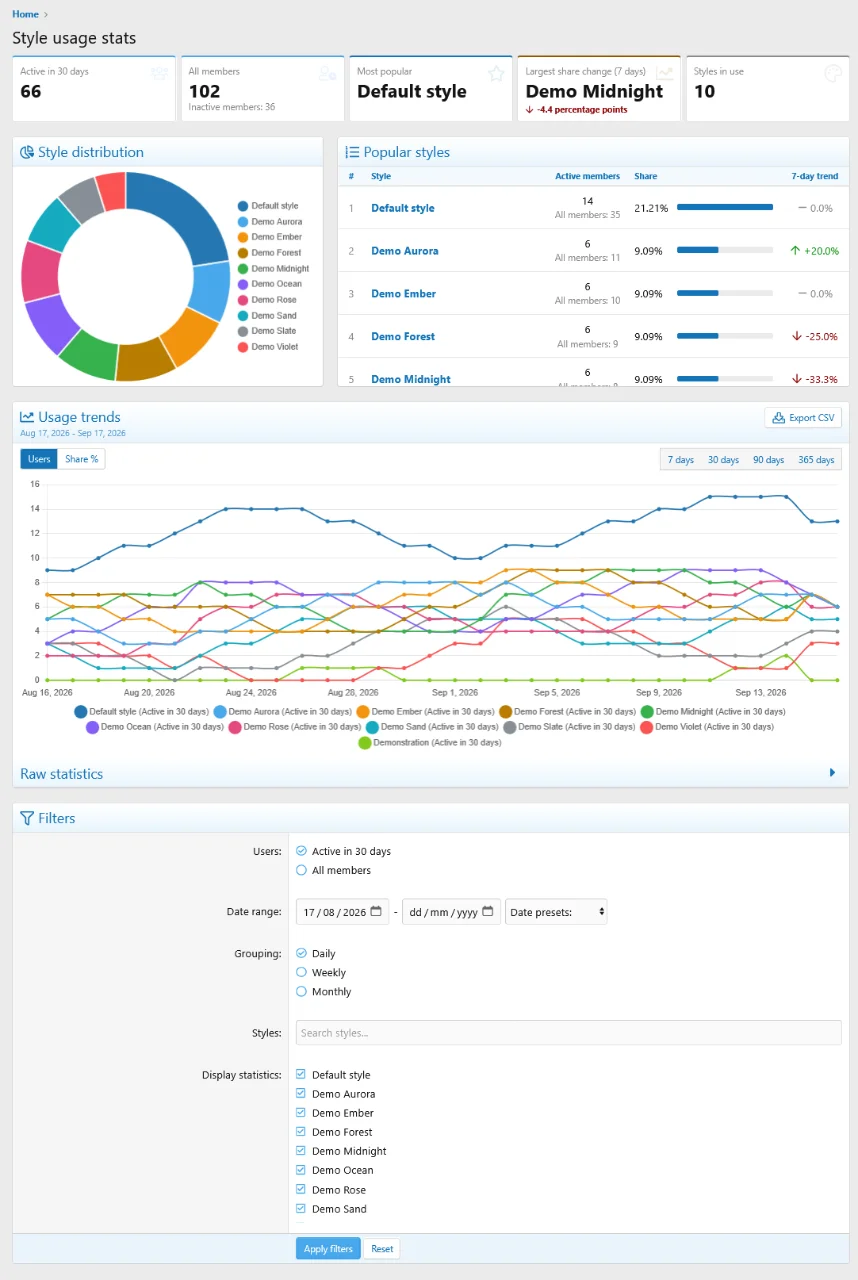Switch chart to Share % tab
858x1280 pixels.
[82, 459]
